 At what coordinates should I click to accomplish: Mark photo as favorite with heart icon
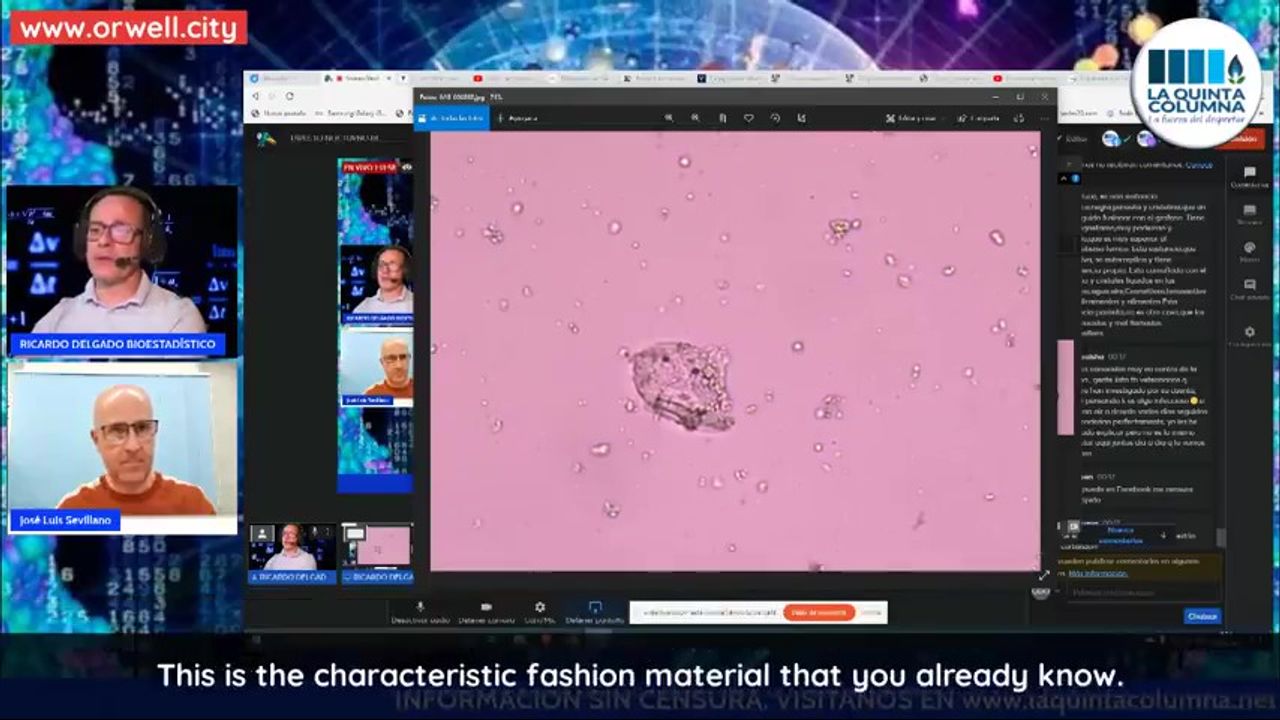[748, 118]
